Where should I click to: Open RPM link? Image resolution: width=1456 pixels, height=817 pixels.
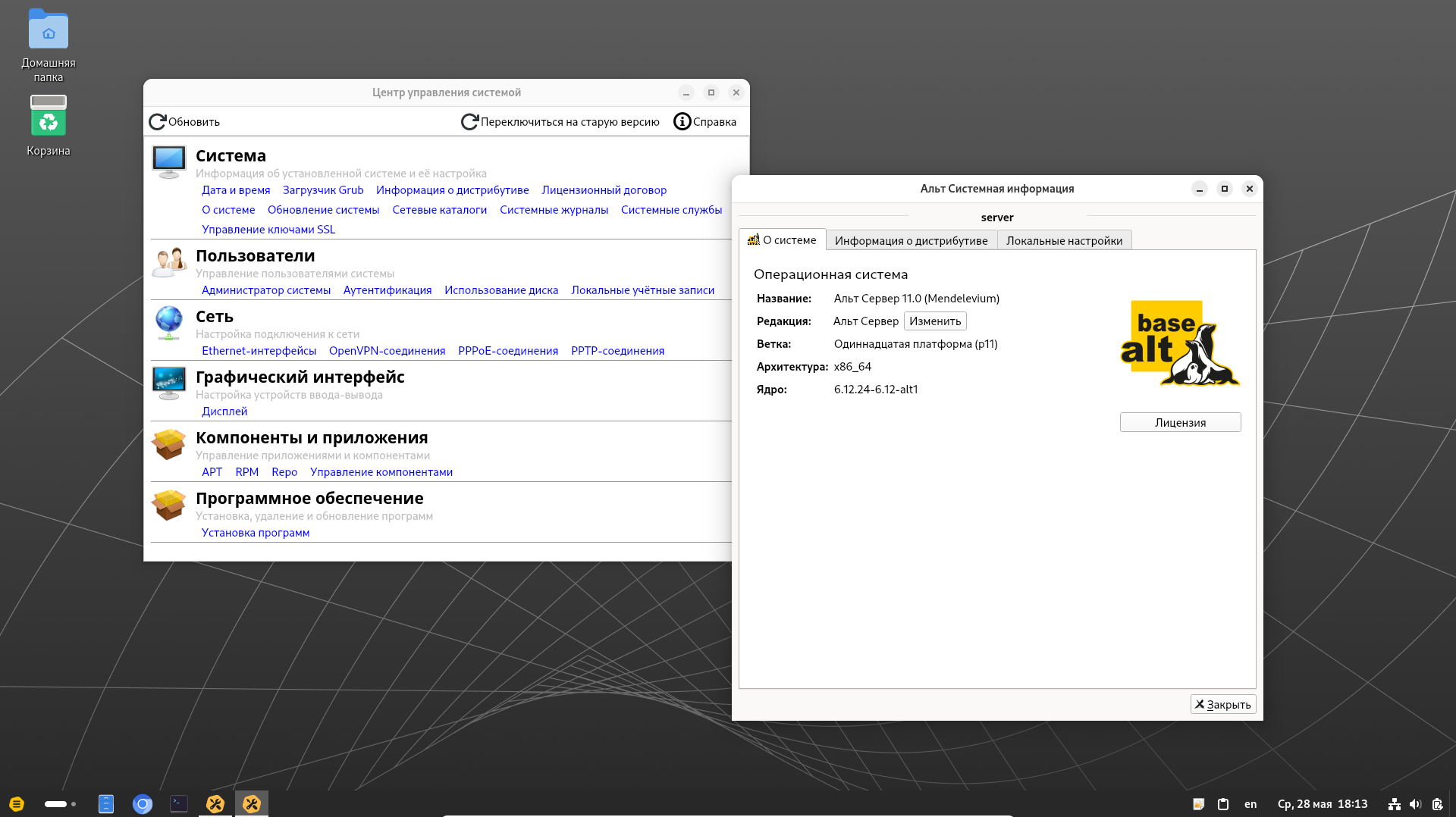click(x=247, y=472)
